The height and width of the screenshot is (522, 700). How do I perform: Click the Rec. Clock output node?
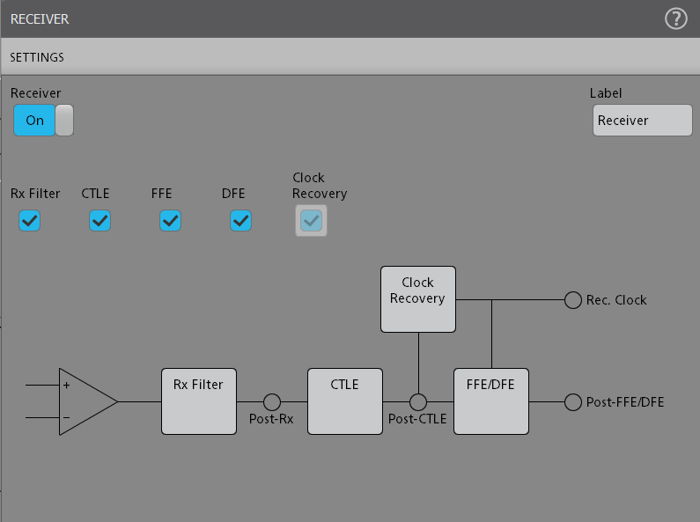(x=573, y=300)
